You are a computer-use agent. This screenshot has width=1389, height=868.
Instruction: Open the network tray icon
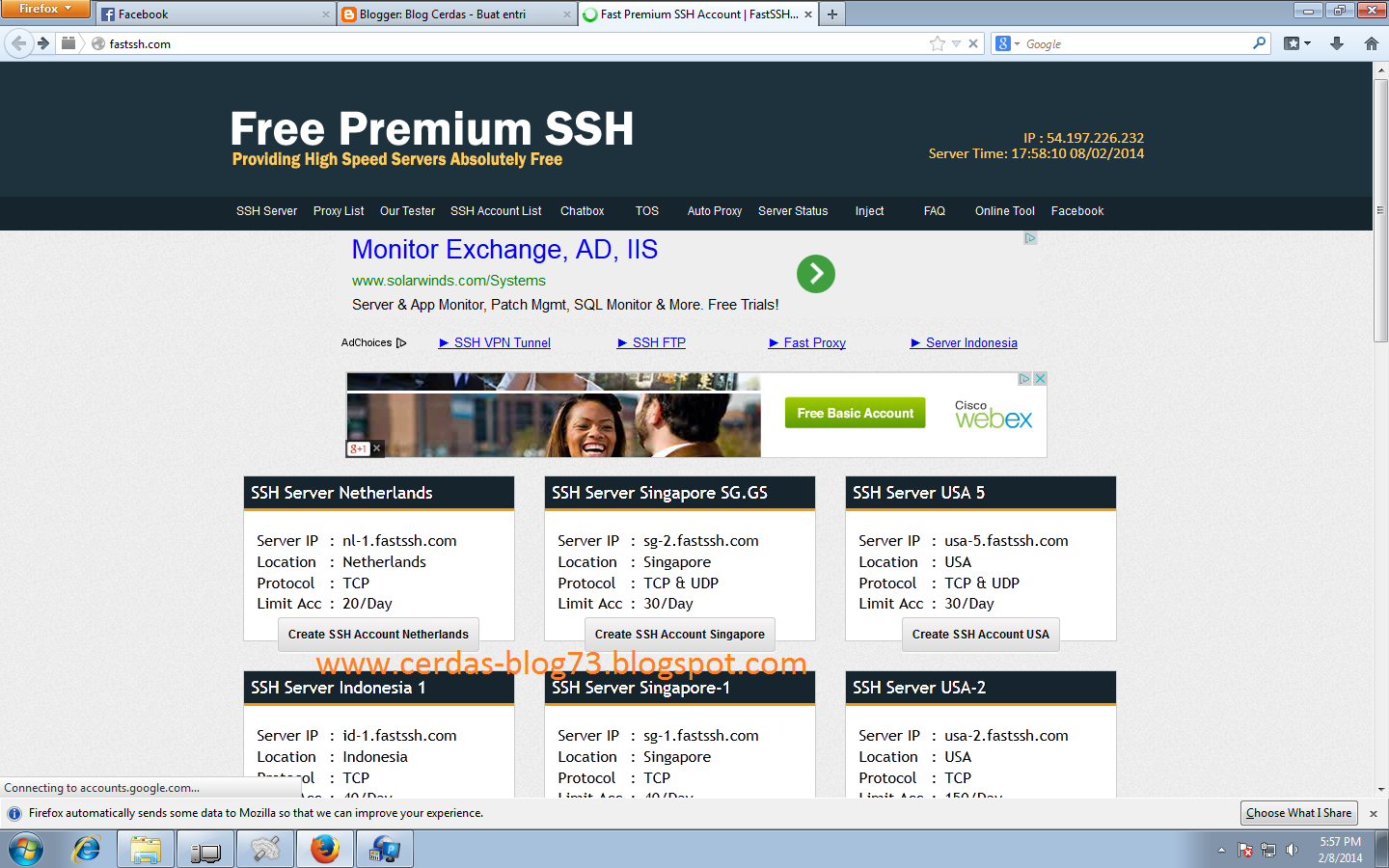tap(1268, 851)
